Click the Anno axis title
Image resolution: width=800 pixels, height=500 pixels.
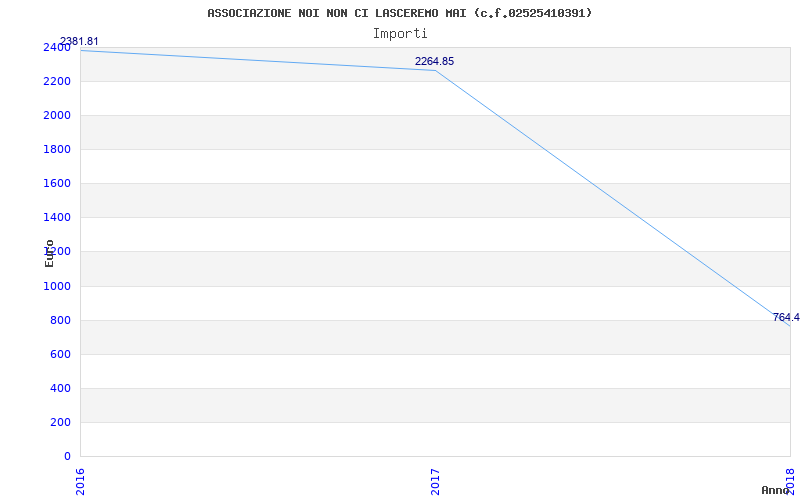(775, 490)
